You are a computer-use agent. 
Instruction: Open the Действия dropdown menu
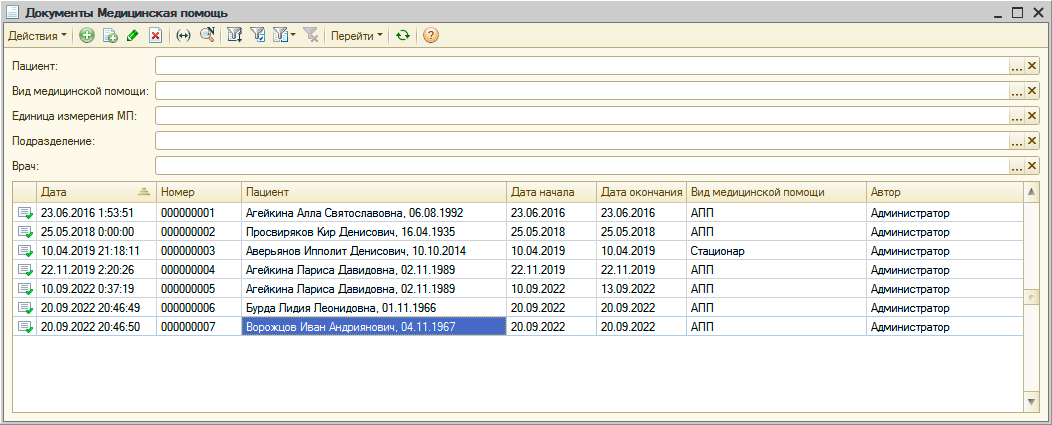coord(37,35)
